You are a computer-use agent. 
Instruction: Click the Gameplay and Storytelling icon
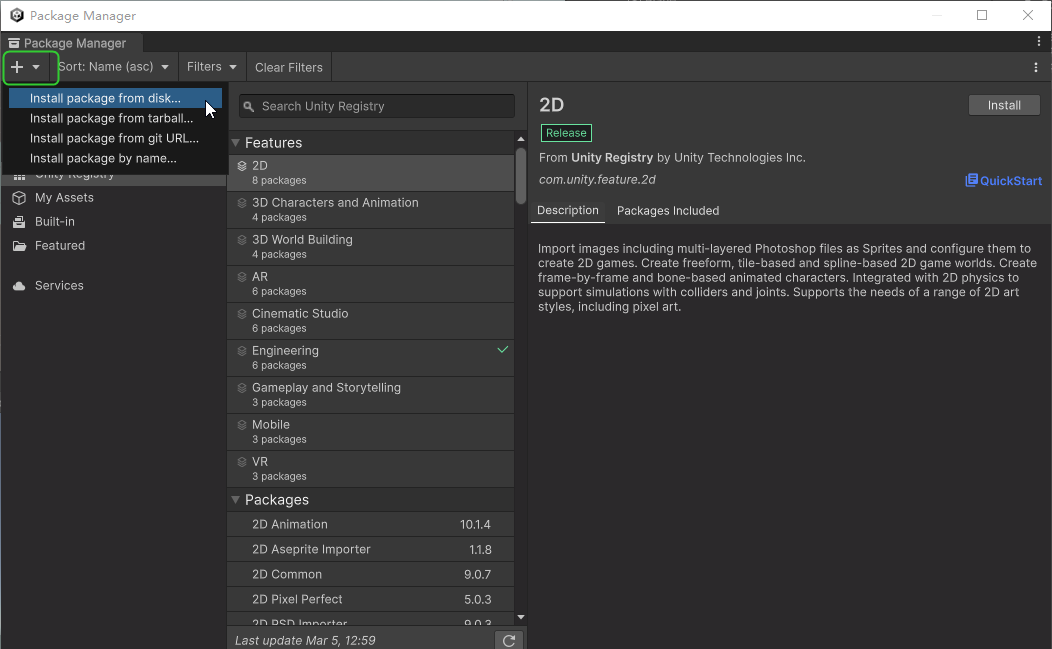[x=242, y=387]
